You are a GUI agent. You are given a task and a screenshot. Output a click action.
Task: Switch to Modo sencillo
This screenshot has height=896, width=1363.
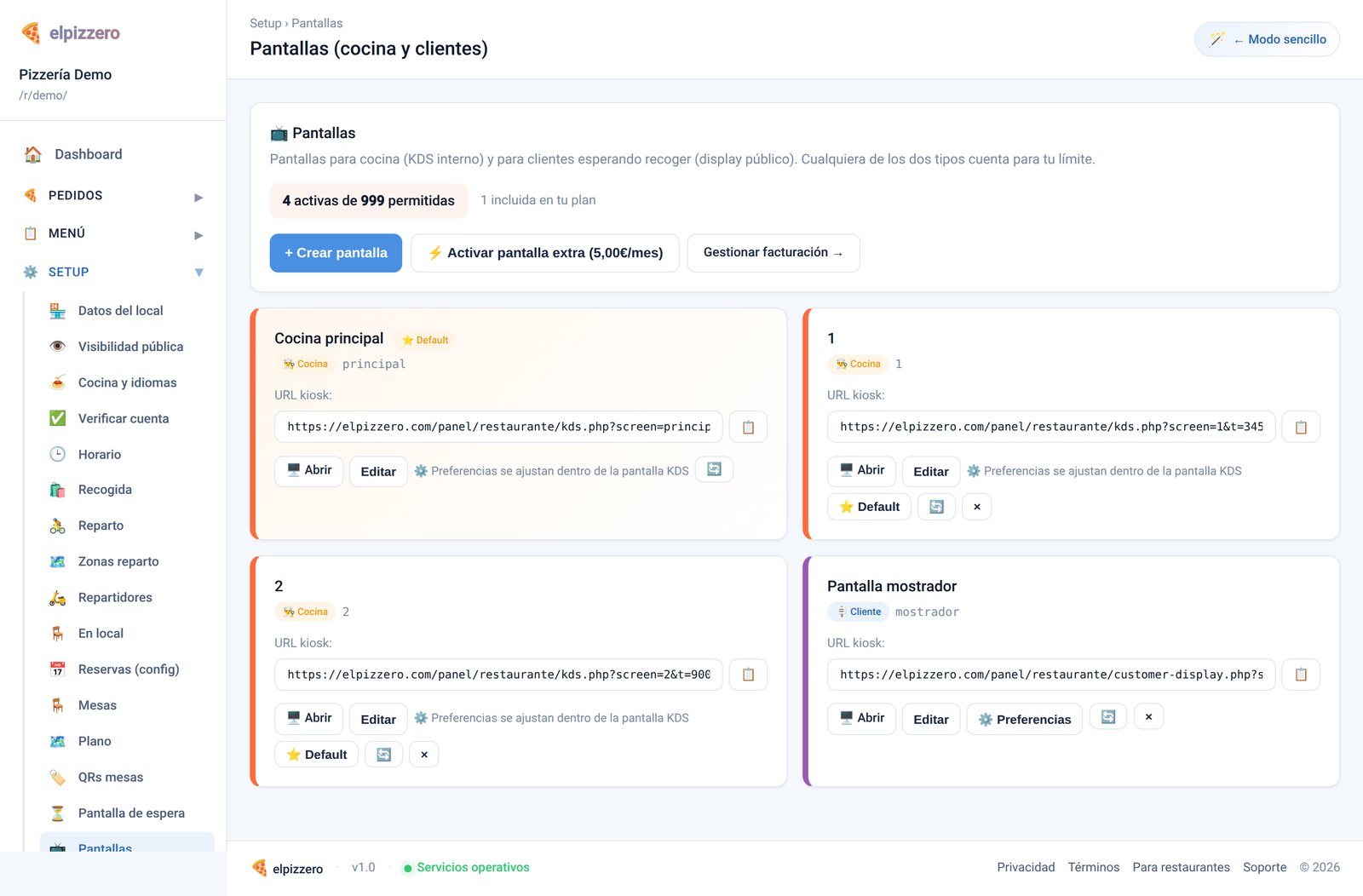coord(1267,39)
